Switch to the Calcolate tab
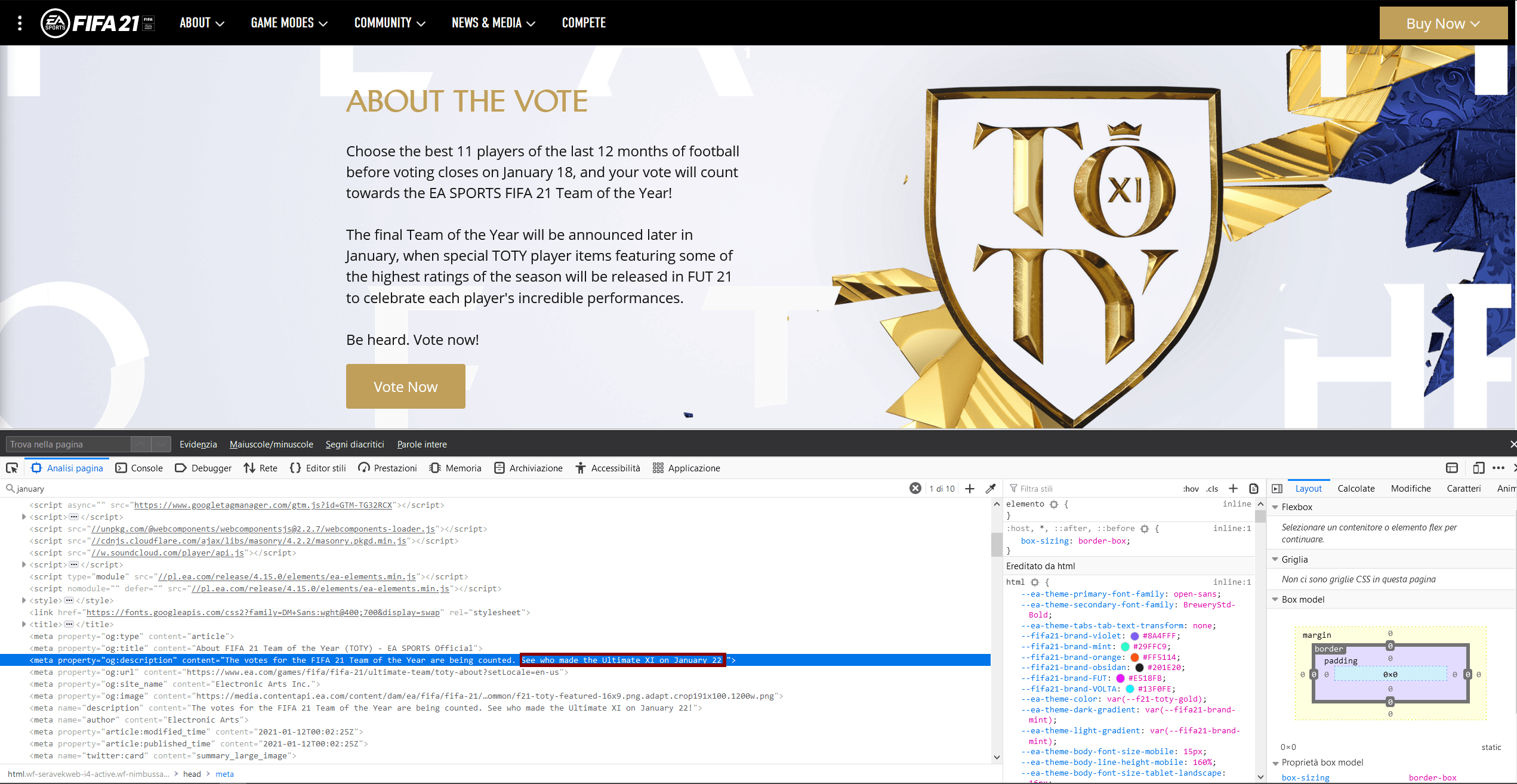Screen dimensions: 1517x784 [x=1356, y=489]
